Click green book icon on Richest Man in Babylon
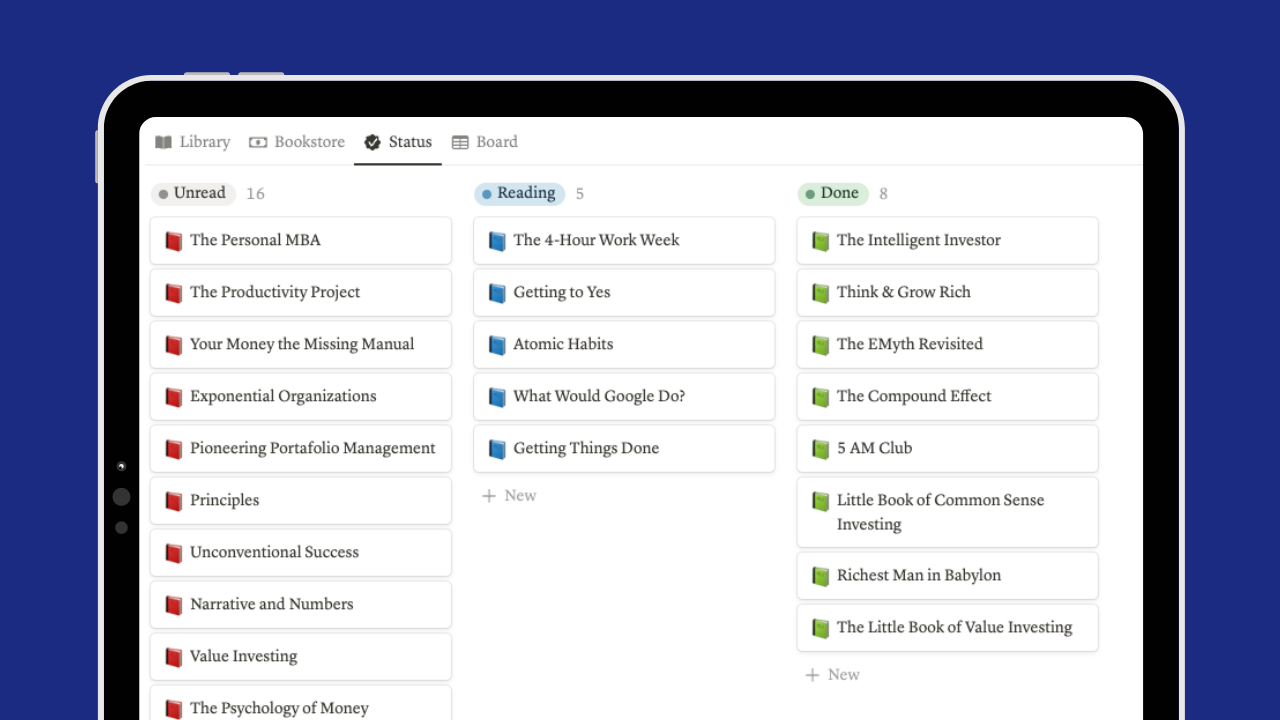 [x=821, y=576]
